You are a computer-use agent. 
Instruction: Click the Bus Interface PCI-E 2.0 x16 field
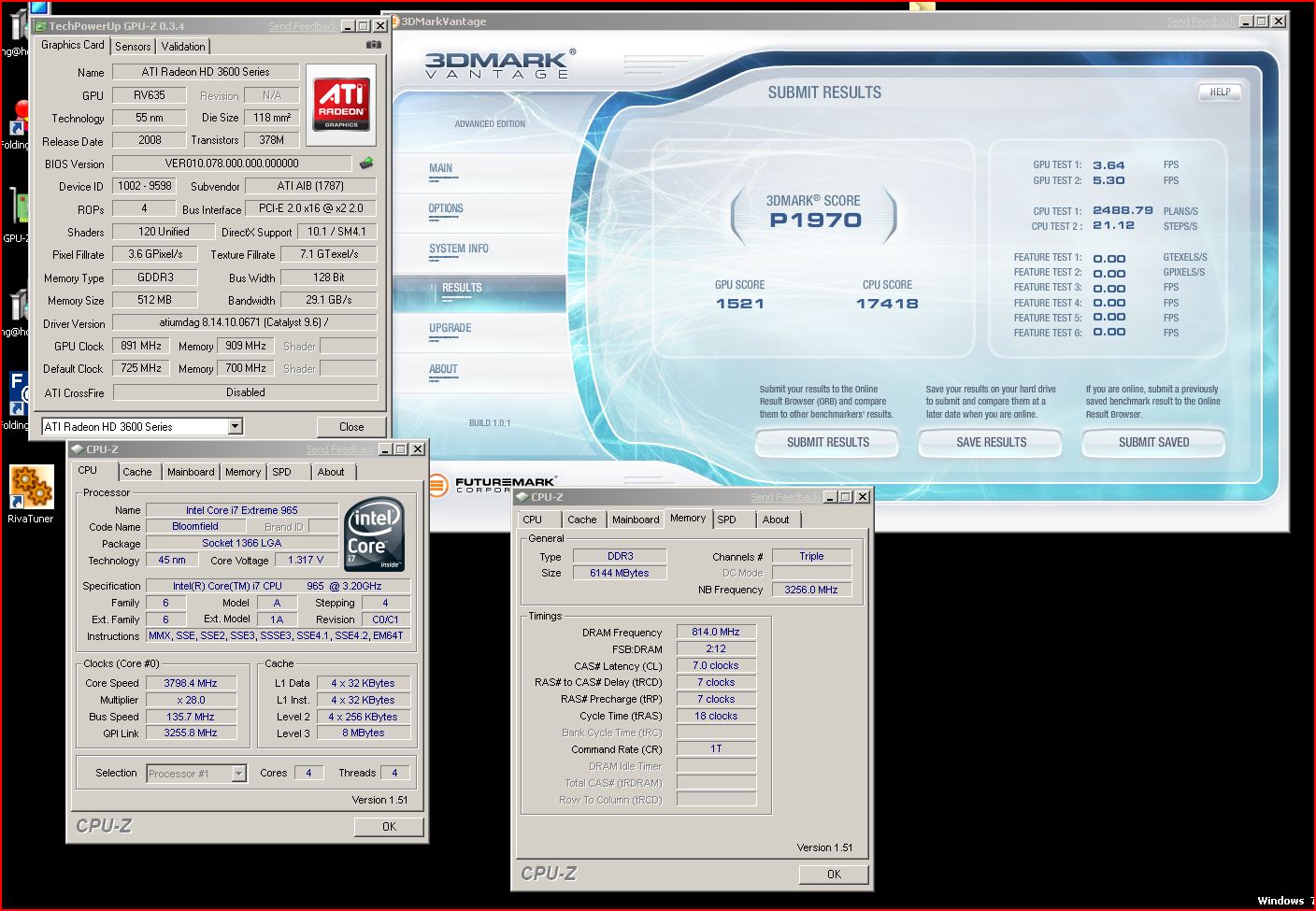[311, 208]
